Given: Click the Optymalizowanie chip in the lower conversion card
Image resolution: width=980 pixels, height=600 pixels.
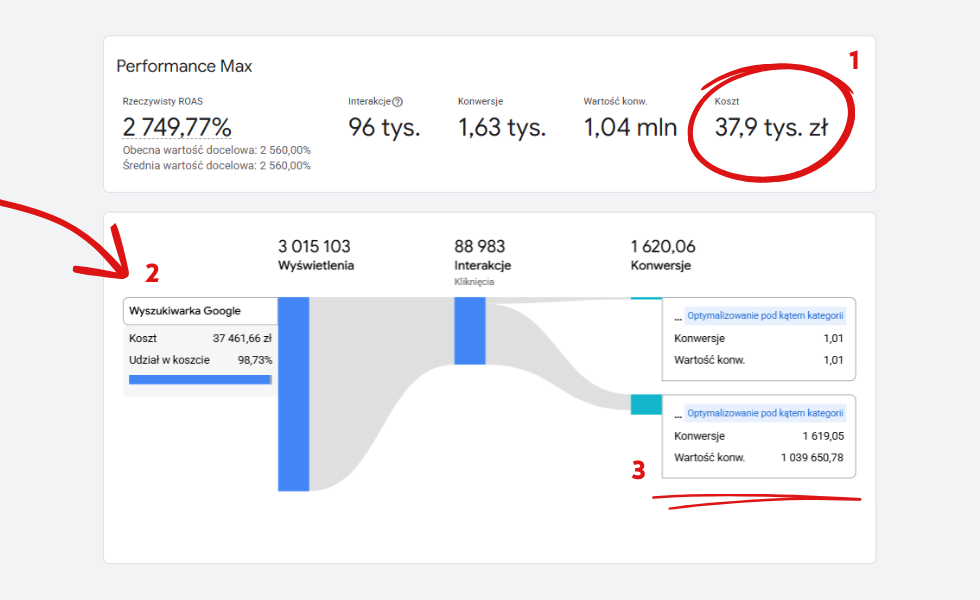Looking at the screenshot, I should point(765,413).
